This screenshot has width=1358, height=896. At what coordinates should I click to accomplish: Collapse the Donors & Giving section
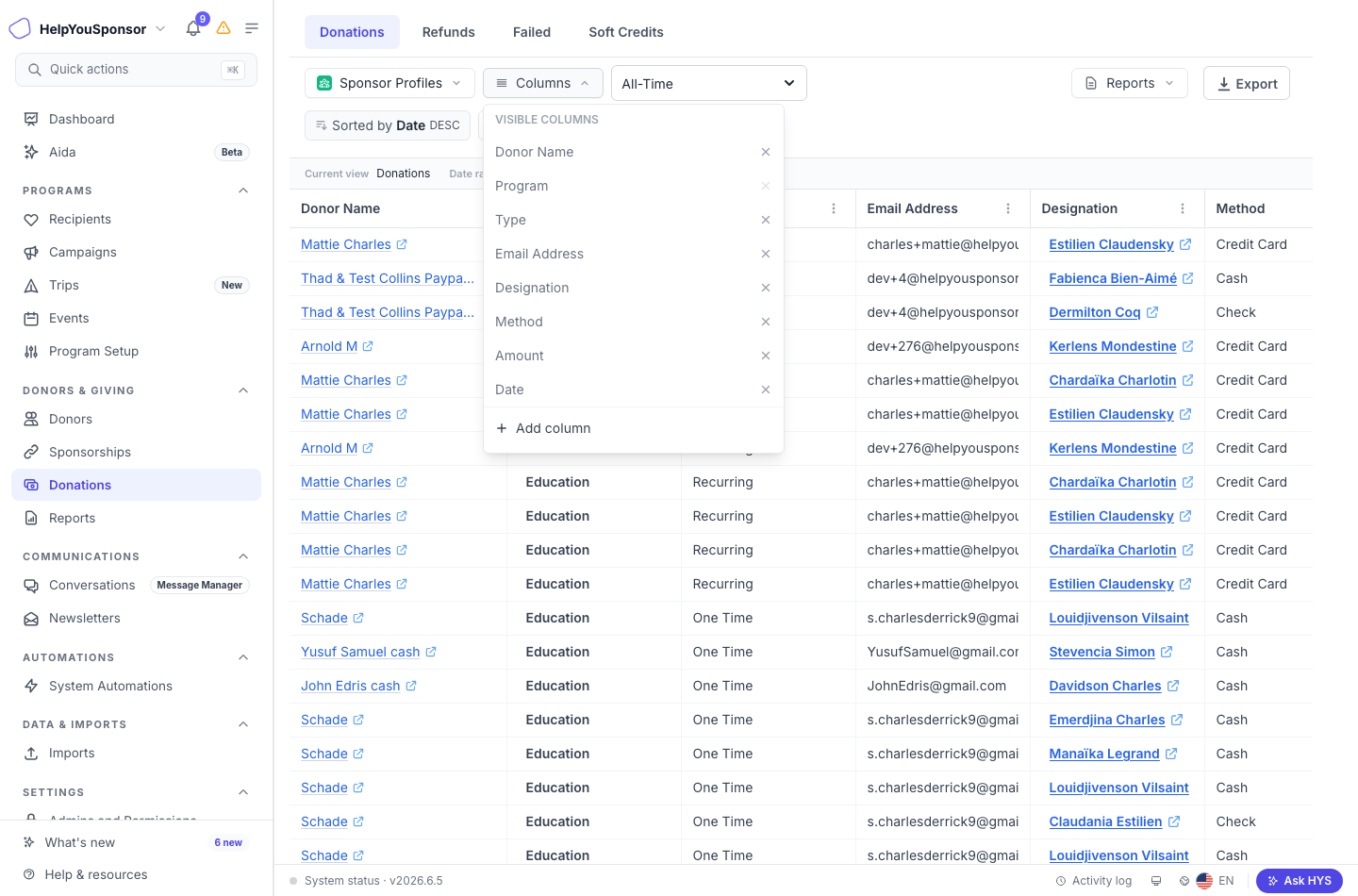243,390
